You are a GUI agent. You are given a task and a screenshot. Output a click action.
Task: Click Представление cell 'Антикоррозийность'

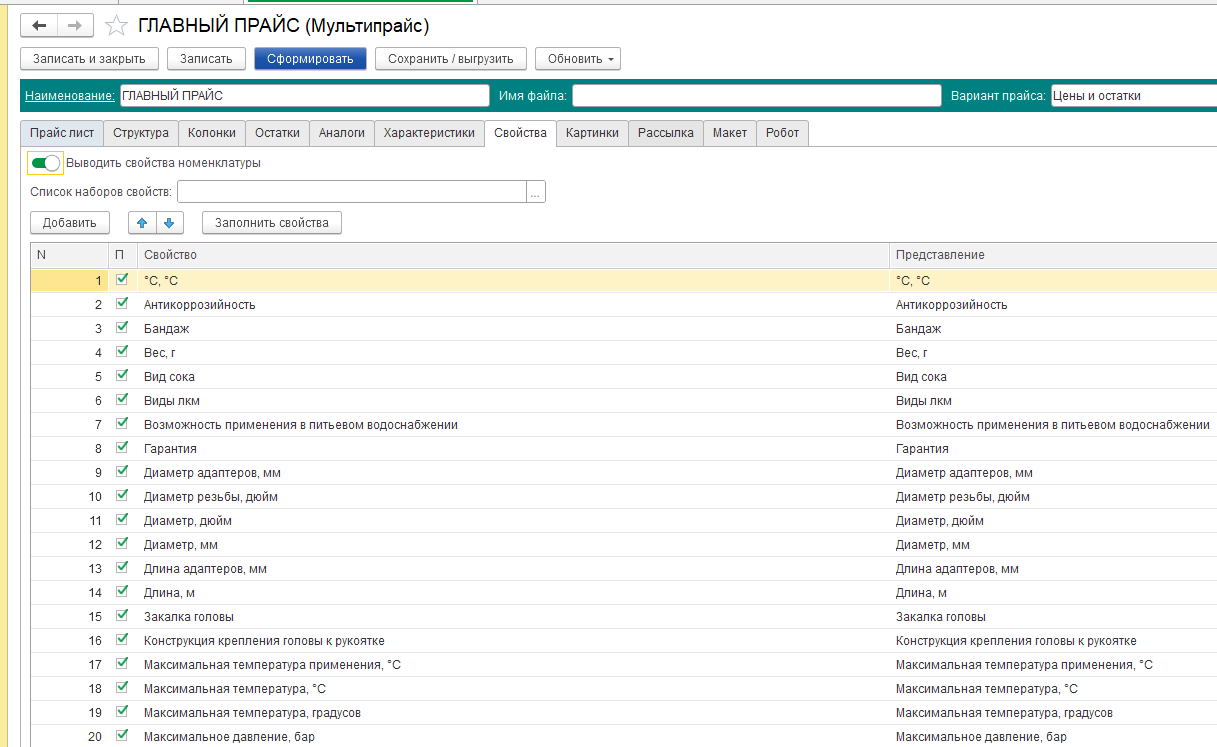pyautogui.click(x=1053, y=304)
